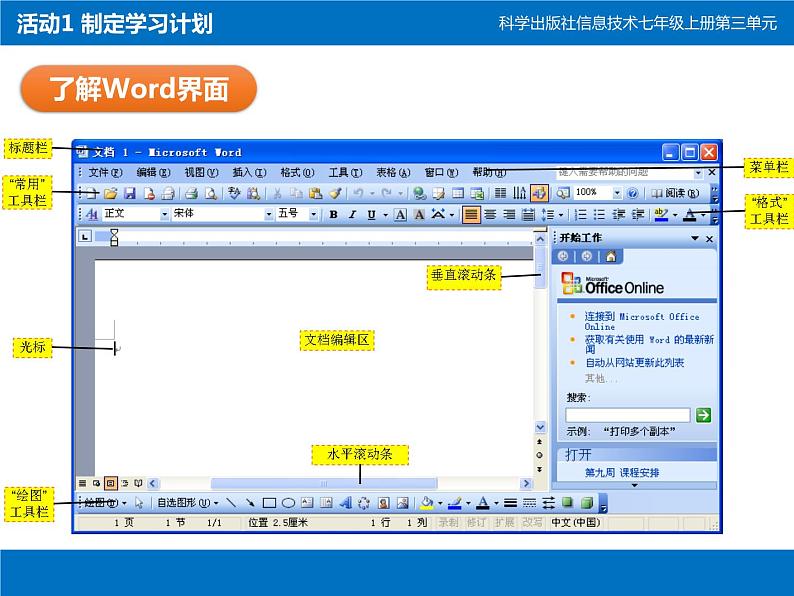Click the Numbering list icon
794x596 pixels.
click(580, 215)
